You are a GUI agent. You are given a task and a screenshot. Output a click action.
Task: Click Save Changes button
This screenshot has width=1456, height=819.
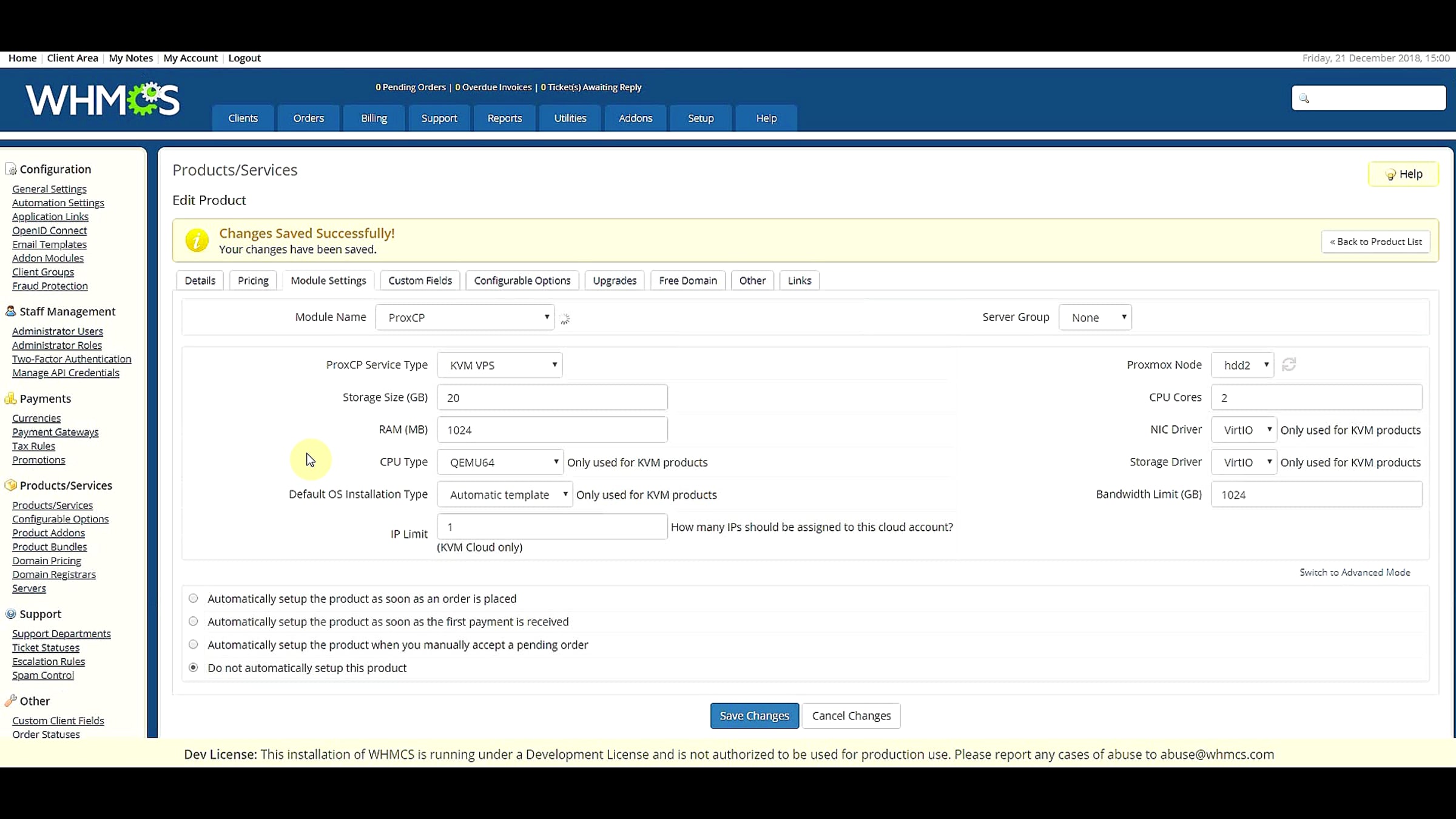[x=755, y=716]
